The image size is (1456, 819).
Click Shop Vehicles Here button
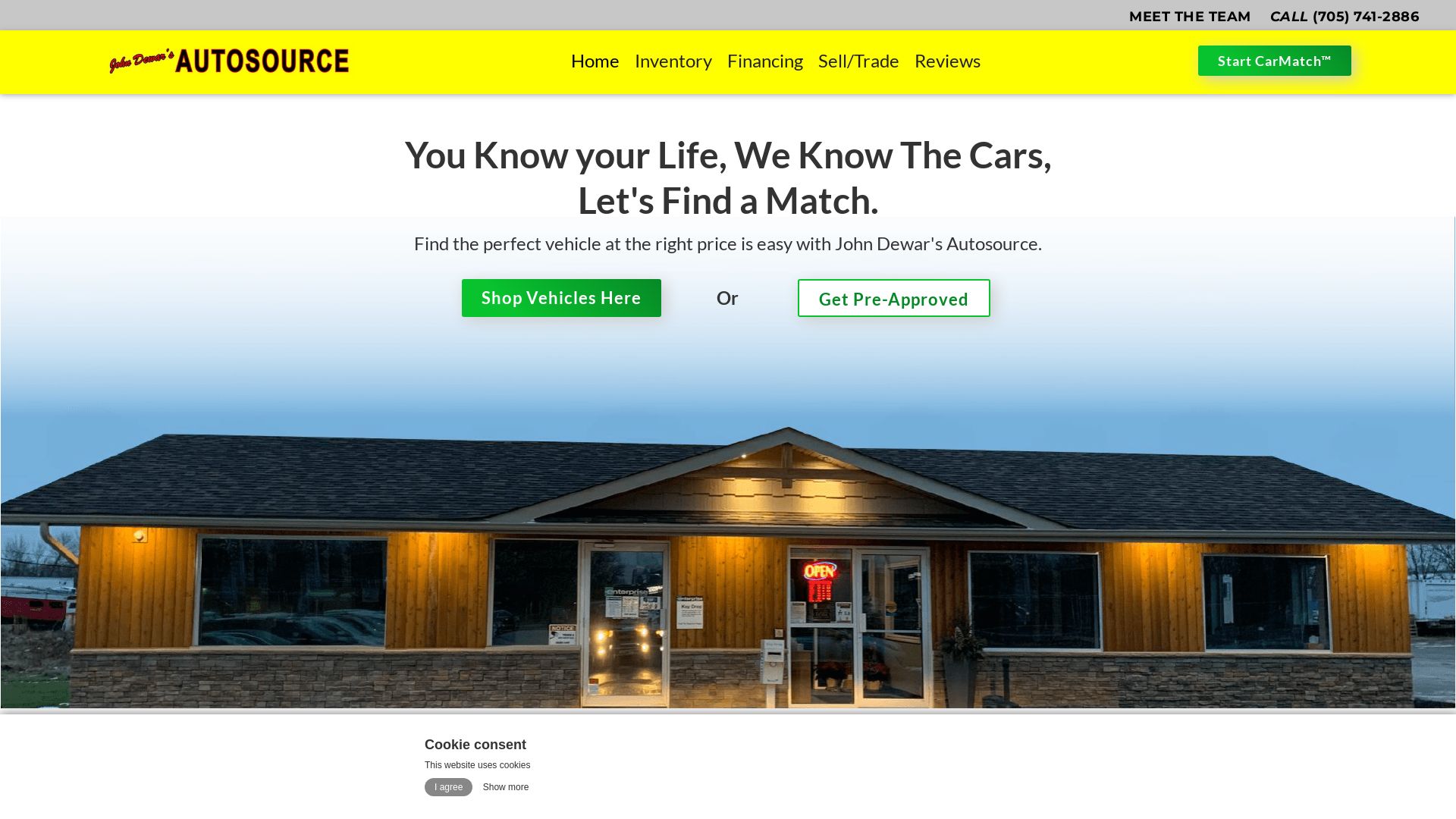(x=561, y=298)
